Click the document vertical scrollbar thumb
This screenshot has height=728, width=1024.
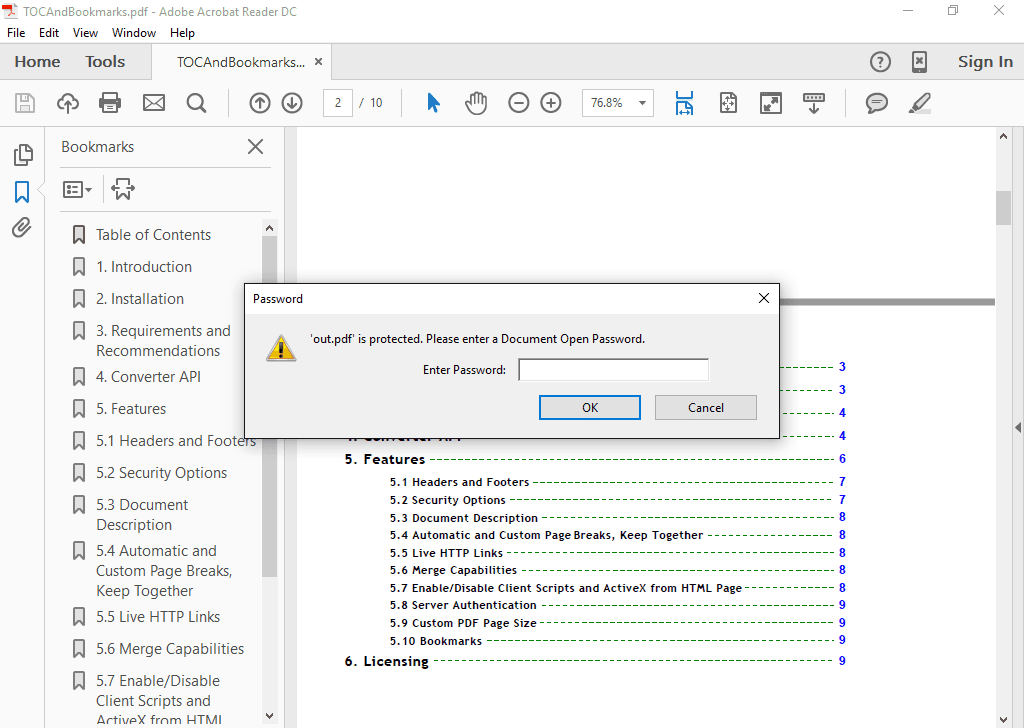click(1003, 208)
